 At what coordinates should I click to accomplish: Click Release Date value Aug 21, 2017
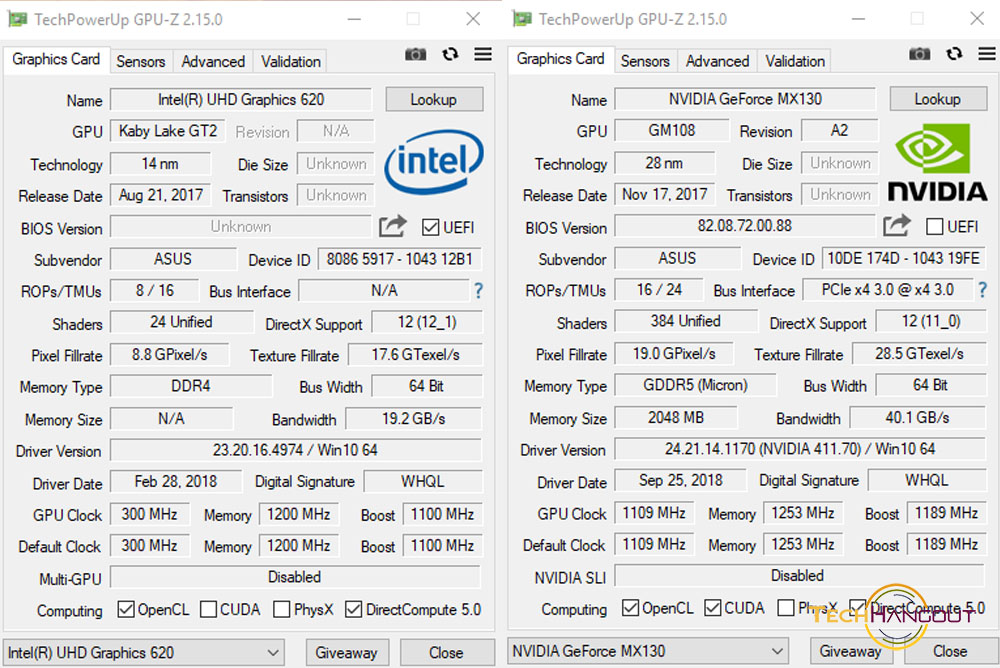pos(161,195)
